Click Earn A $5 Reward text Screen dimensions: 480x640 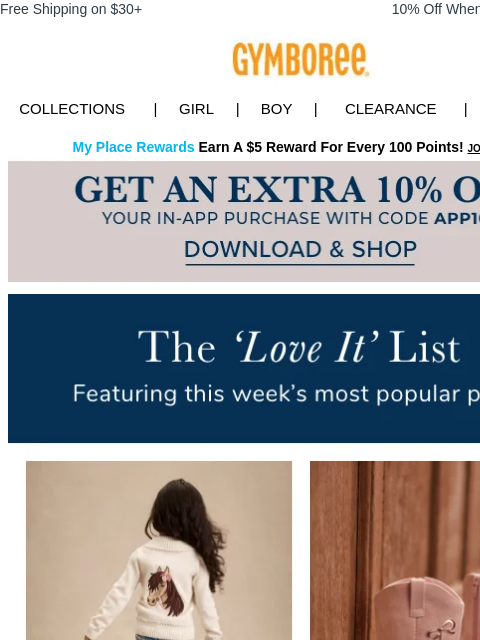pyautogui.click(x=331, y=147)
